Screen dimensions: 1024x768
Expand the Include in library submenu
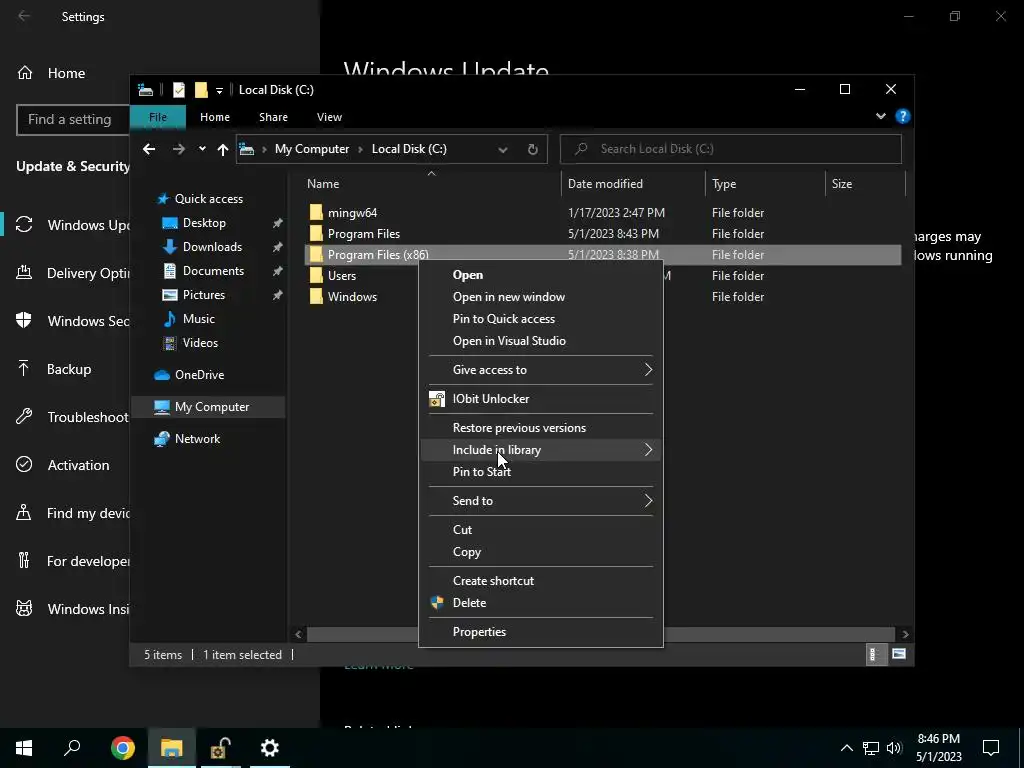click(x=540, y=450)
